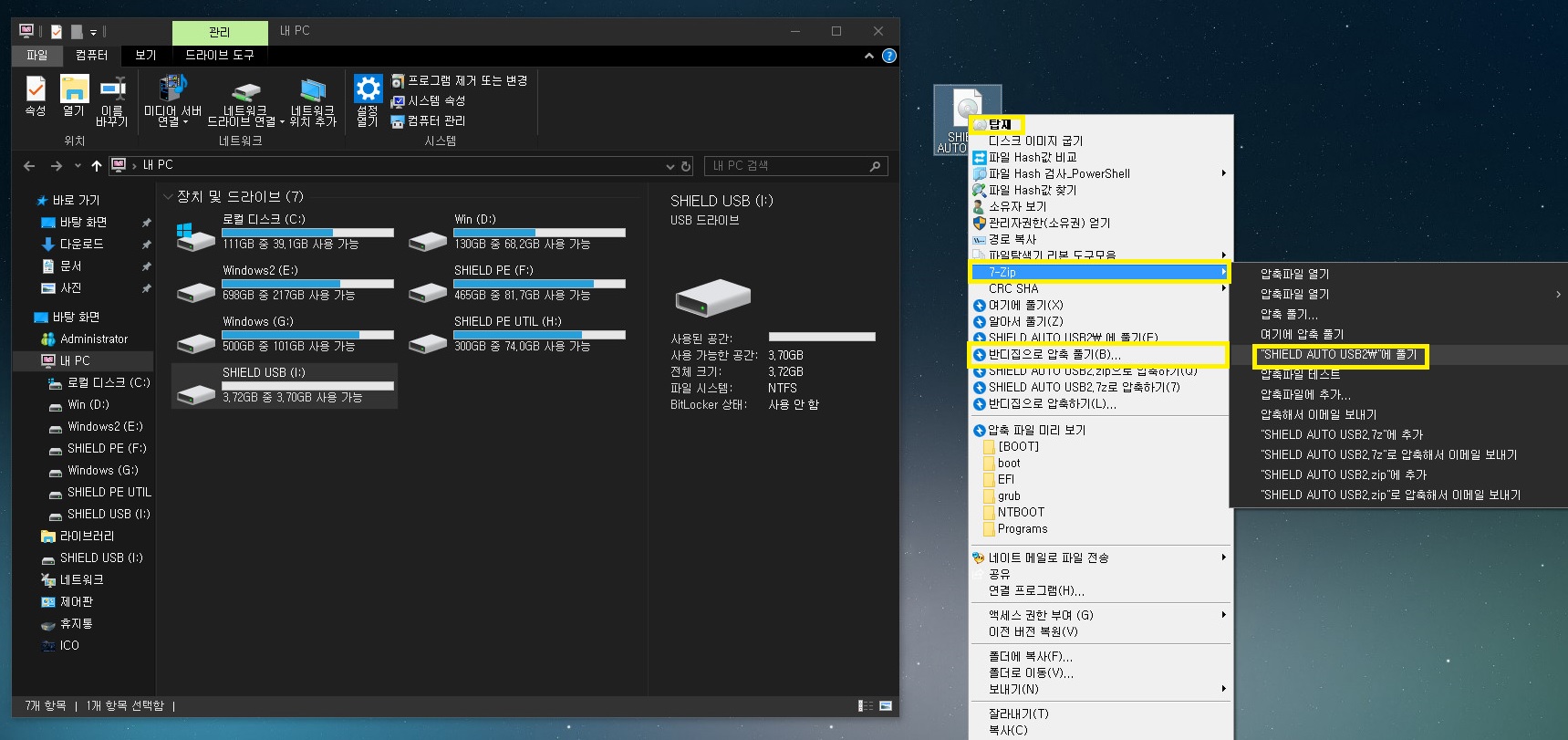Select Win (D:) drive tile
1568x740 pixels.
(517, 232)
